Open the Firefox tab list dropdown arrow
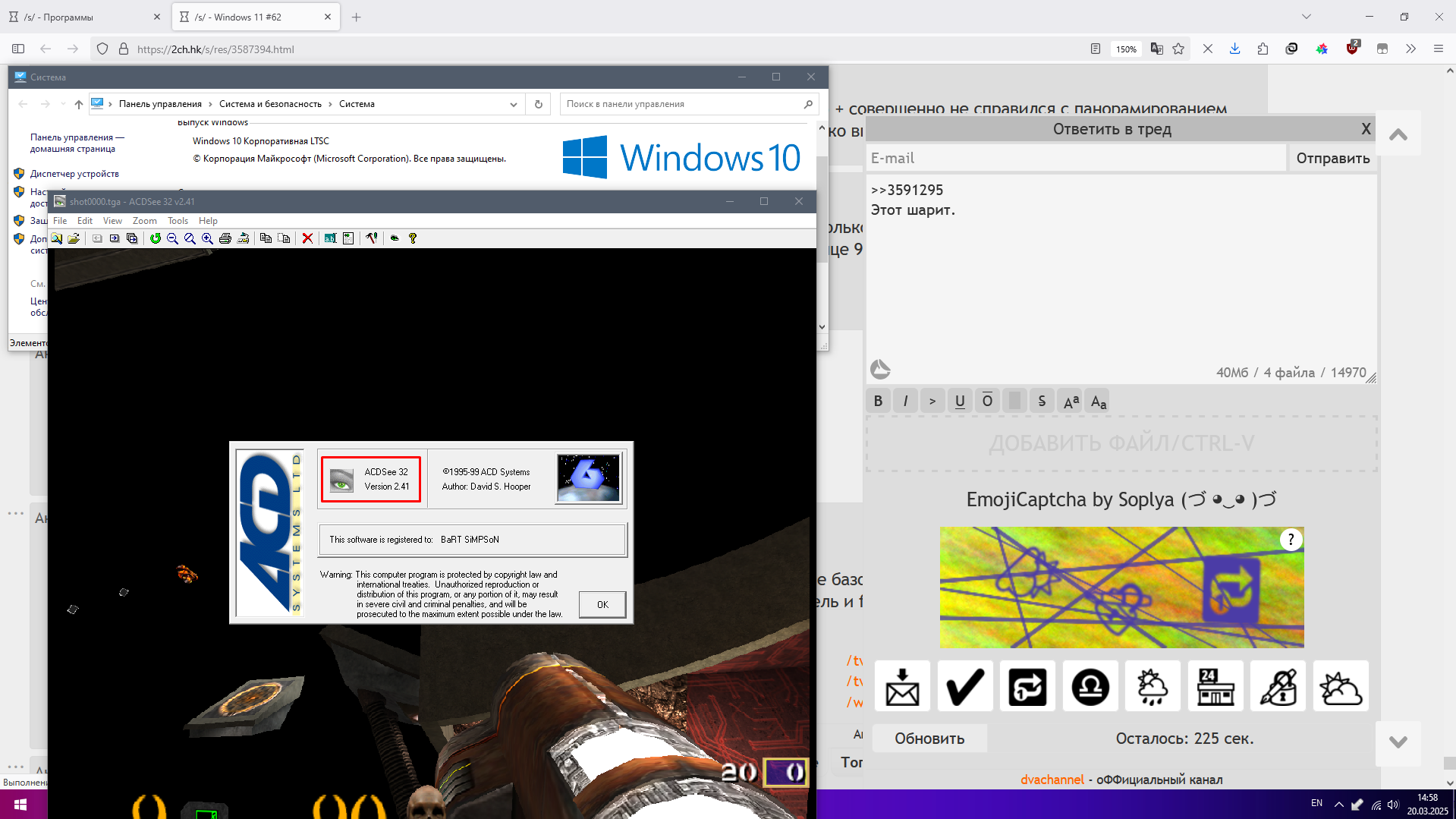 [1307, 17]
